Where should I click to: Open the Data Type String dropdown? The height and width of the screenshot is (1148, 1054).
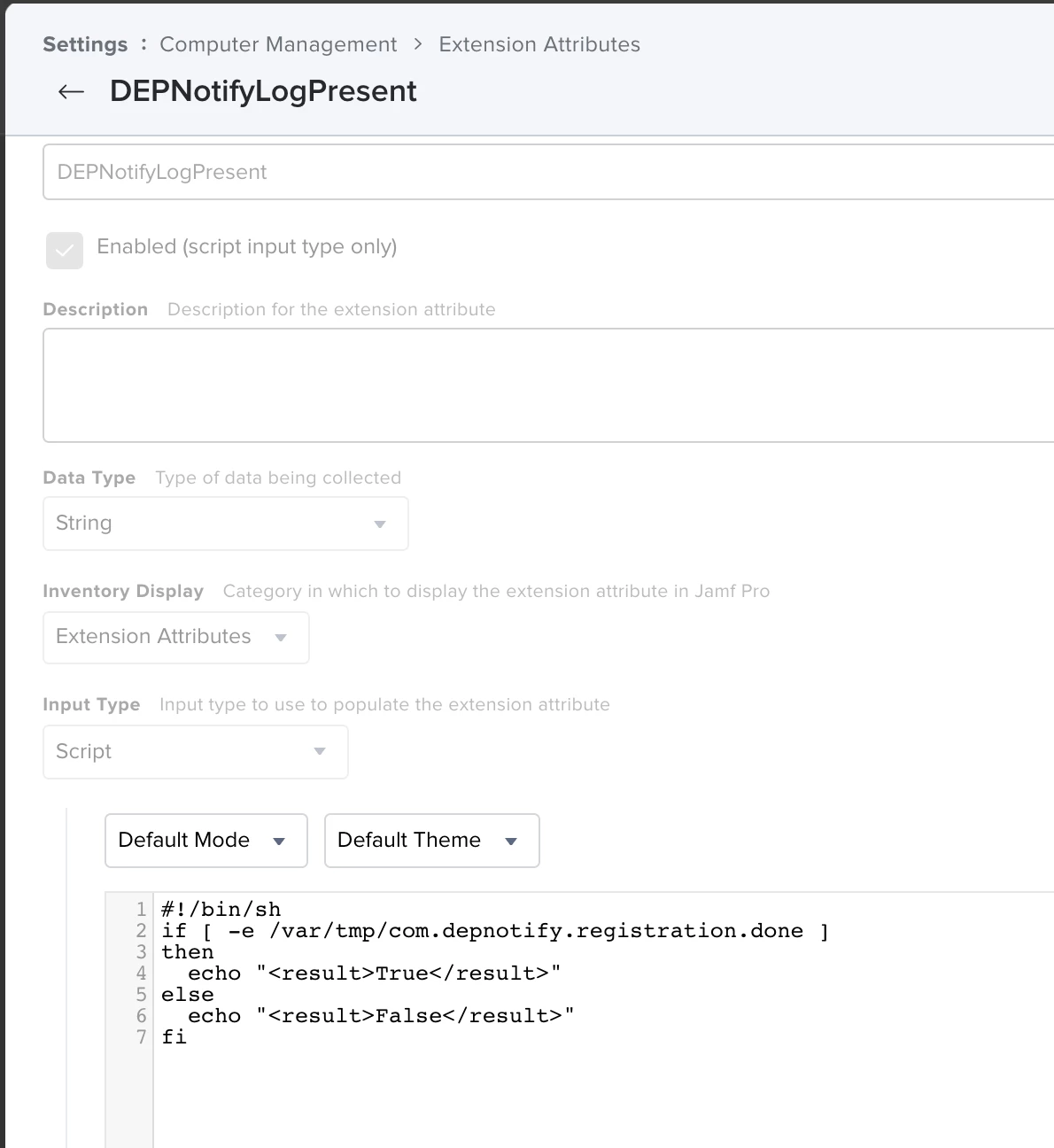(x=226, y=524)
